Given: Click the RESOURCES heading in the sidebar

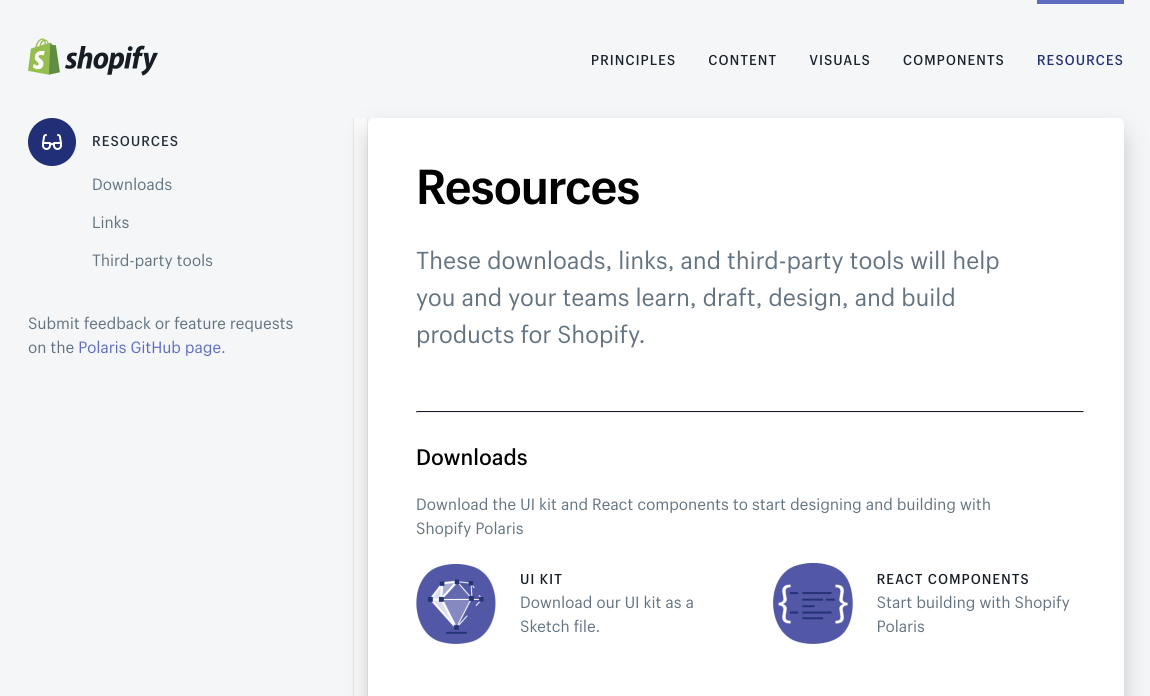Looking at the screenshot, I should [x=135, y=142].
